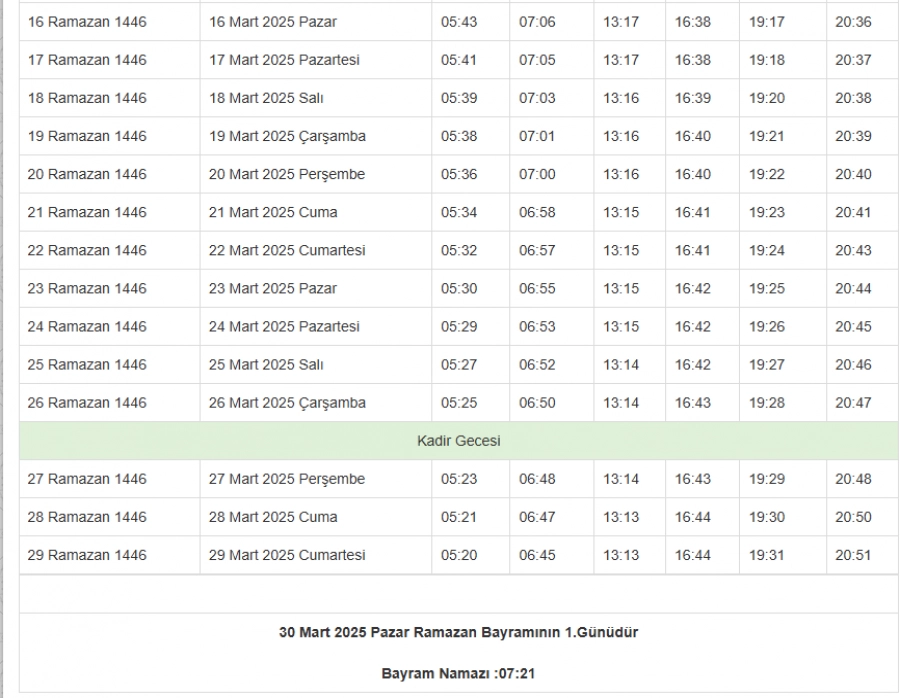The image size is (900, 698).
Task: Click 19:17 time in 16 Mart Pazar row
Action: pos(767,22)
